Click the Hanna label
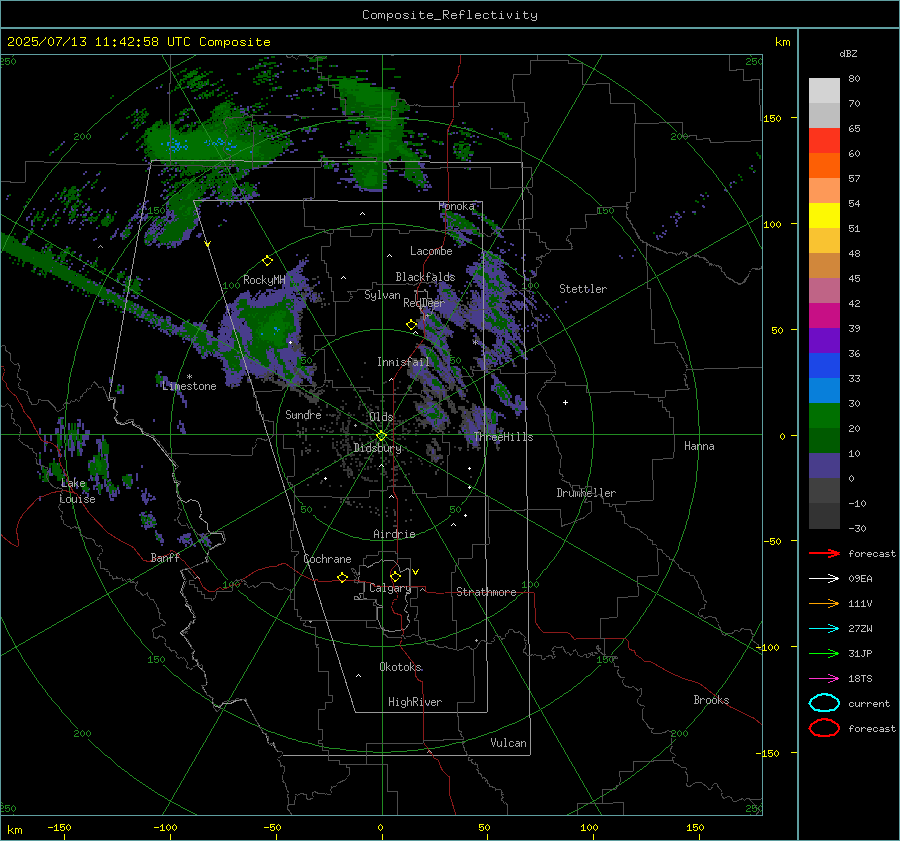 [699, 446]
